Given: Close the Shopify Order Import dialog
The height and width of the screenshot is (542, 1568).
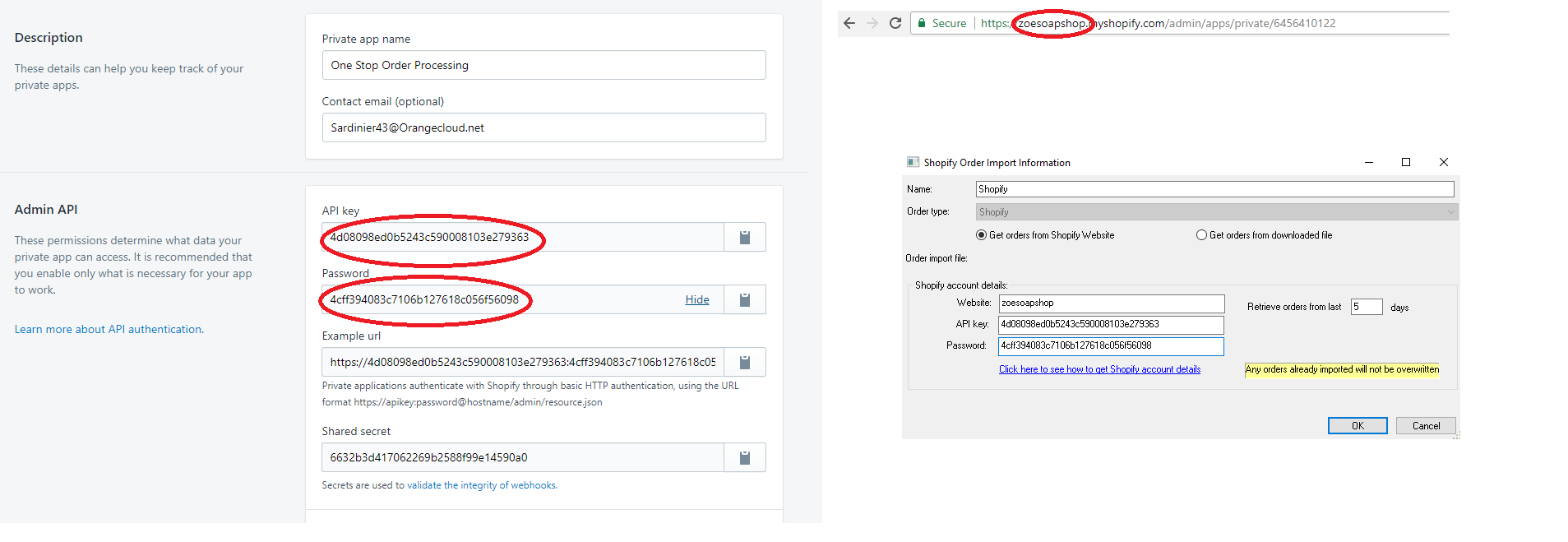Looking at the screenshot, I should tap(1444, 162).
